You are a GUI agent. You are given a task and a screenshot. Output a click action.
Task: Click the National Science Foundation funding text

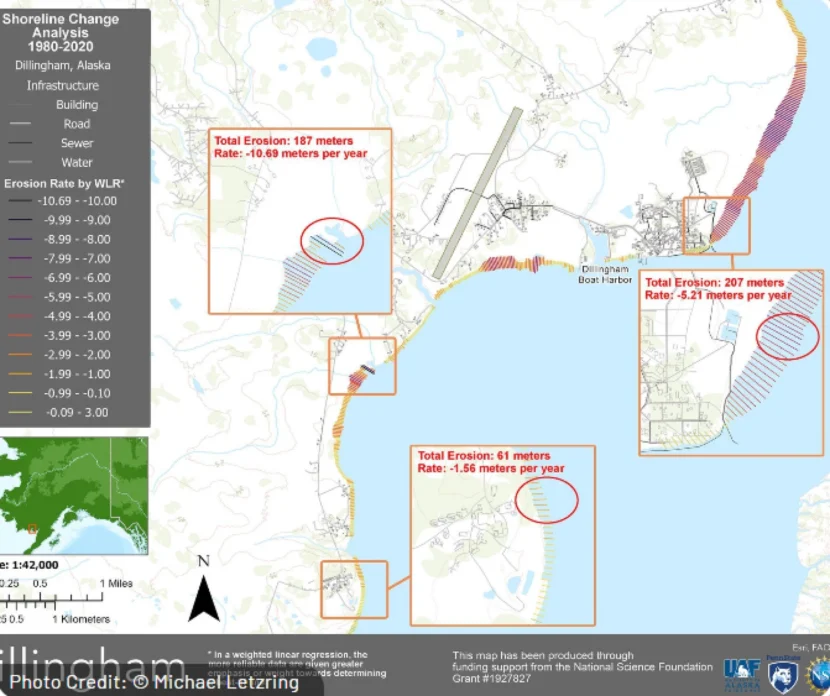582,667
